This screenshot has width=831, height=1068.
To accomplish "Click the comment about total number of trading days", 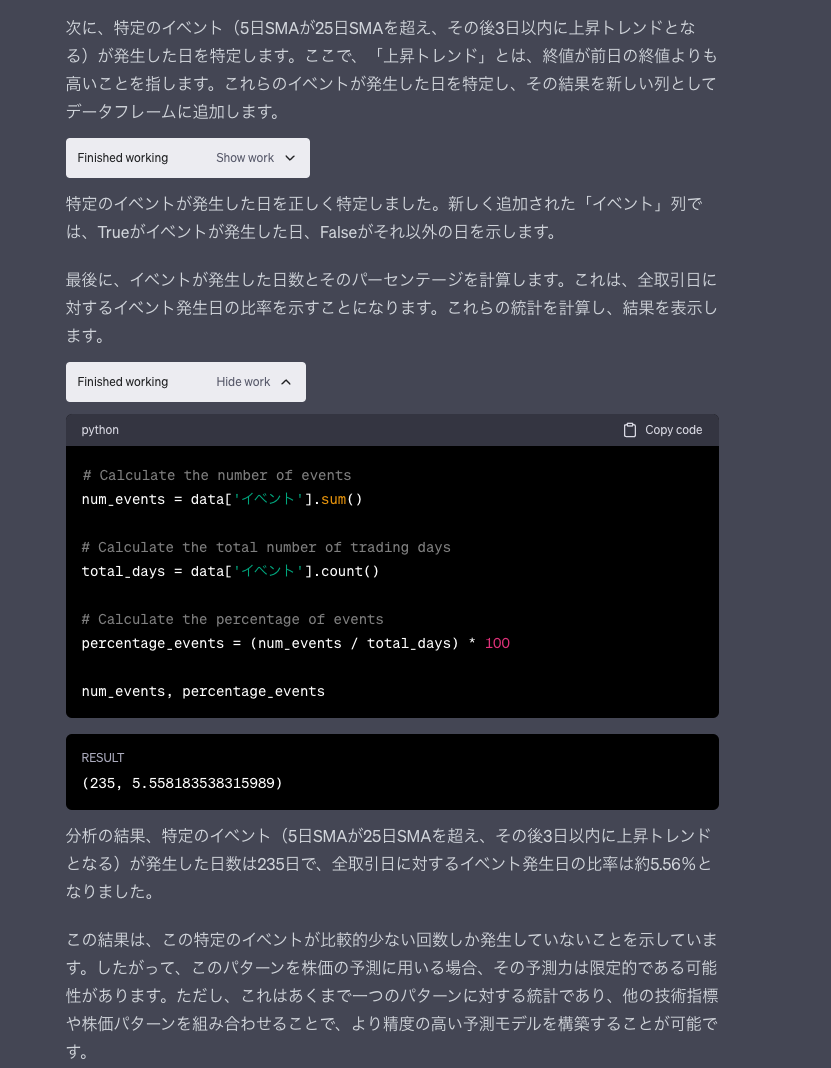I will [266, 548].
